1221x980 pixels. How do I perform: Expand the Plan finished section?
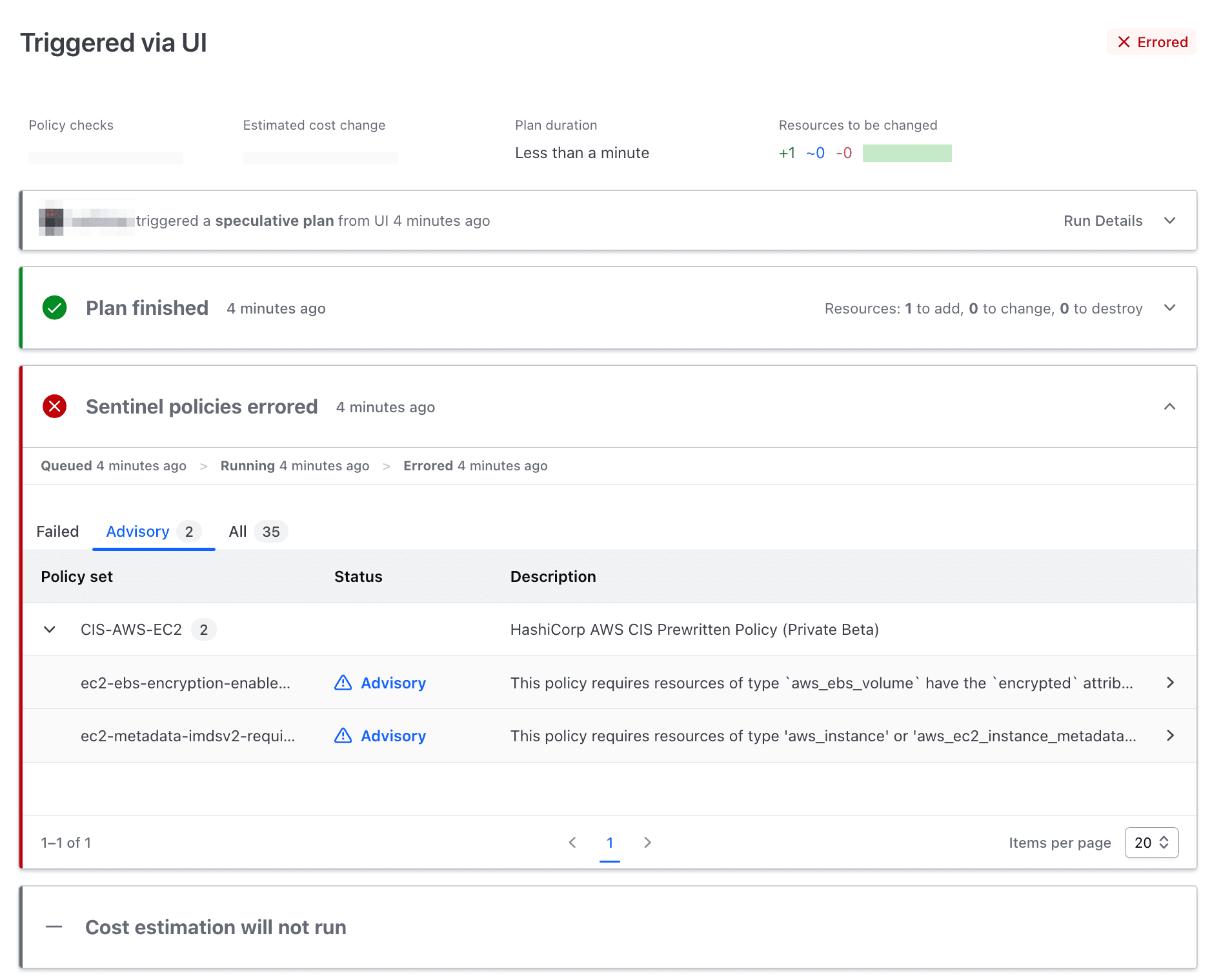(x=1170, y=308)
